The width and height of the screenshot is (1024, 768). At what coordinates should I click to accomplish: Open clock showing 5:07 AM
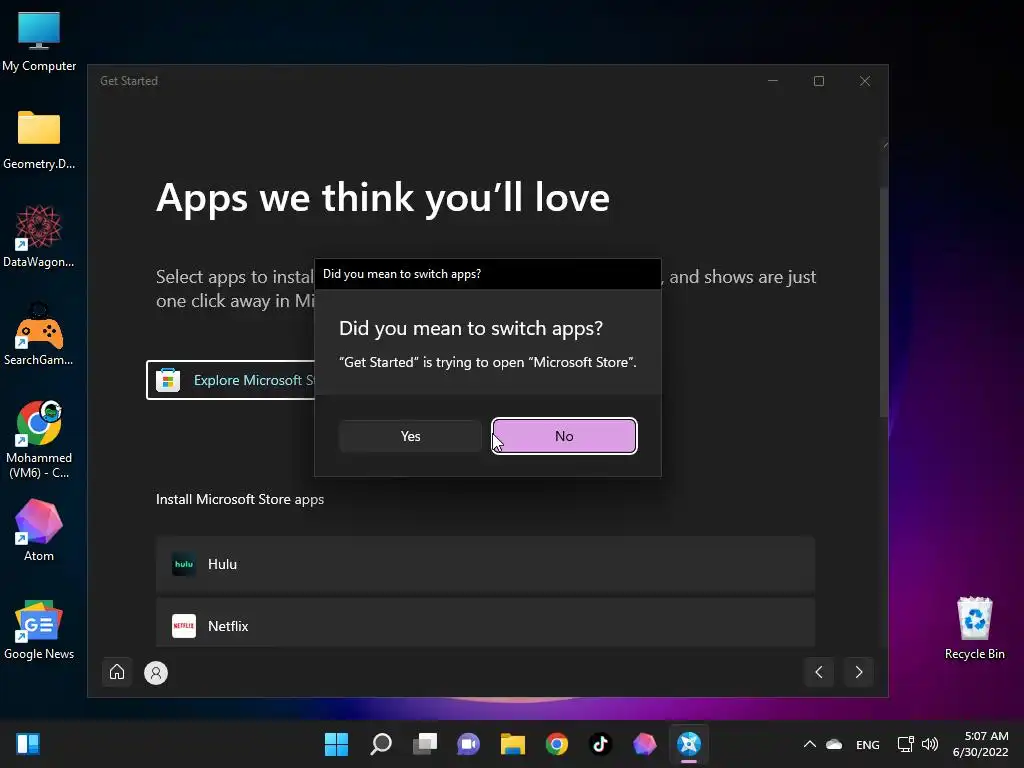coord(980,744)
